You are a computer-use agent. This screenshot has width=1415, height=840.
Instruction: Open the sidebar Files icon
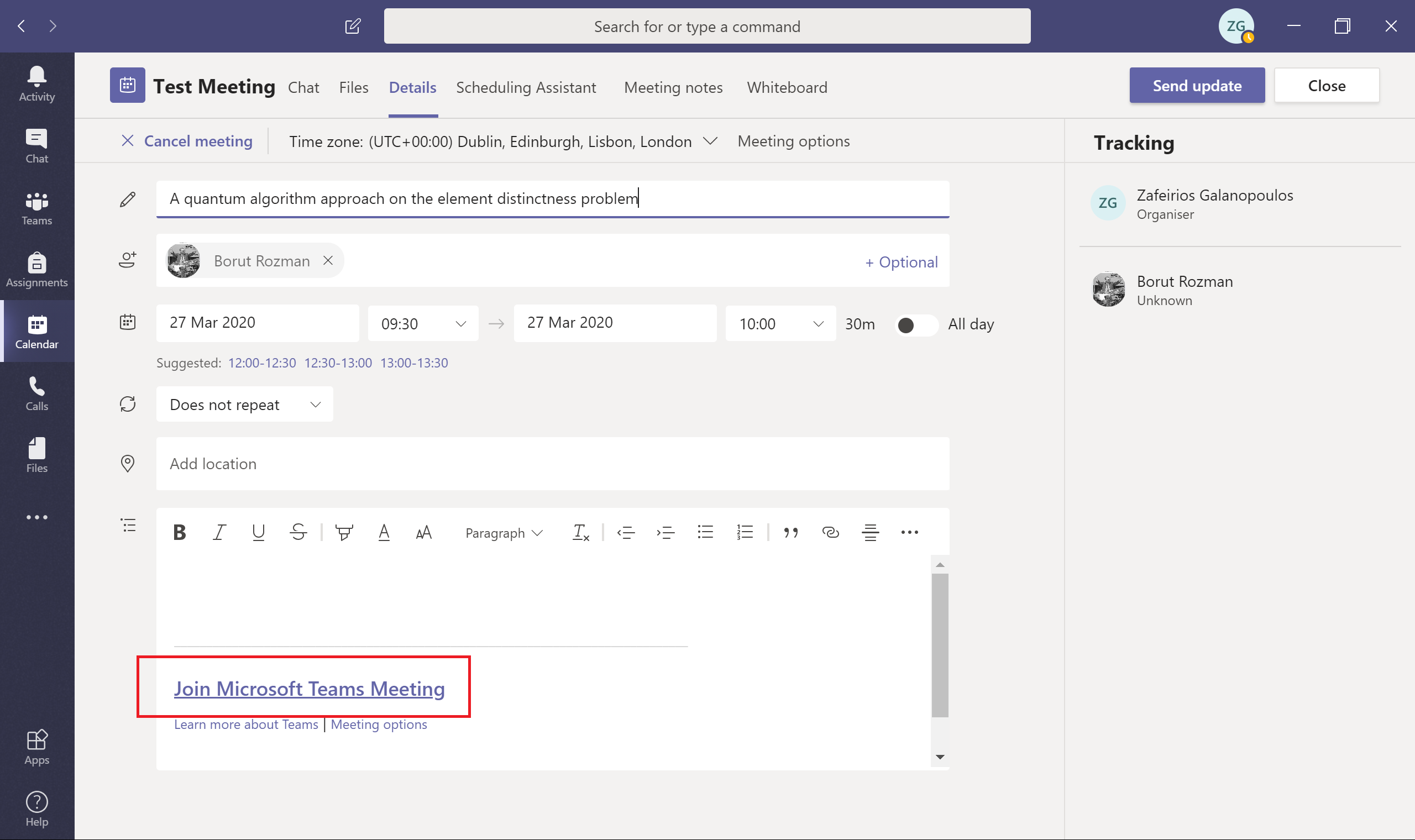tap(37, 455)
